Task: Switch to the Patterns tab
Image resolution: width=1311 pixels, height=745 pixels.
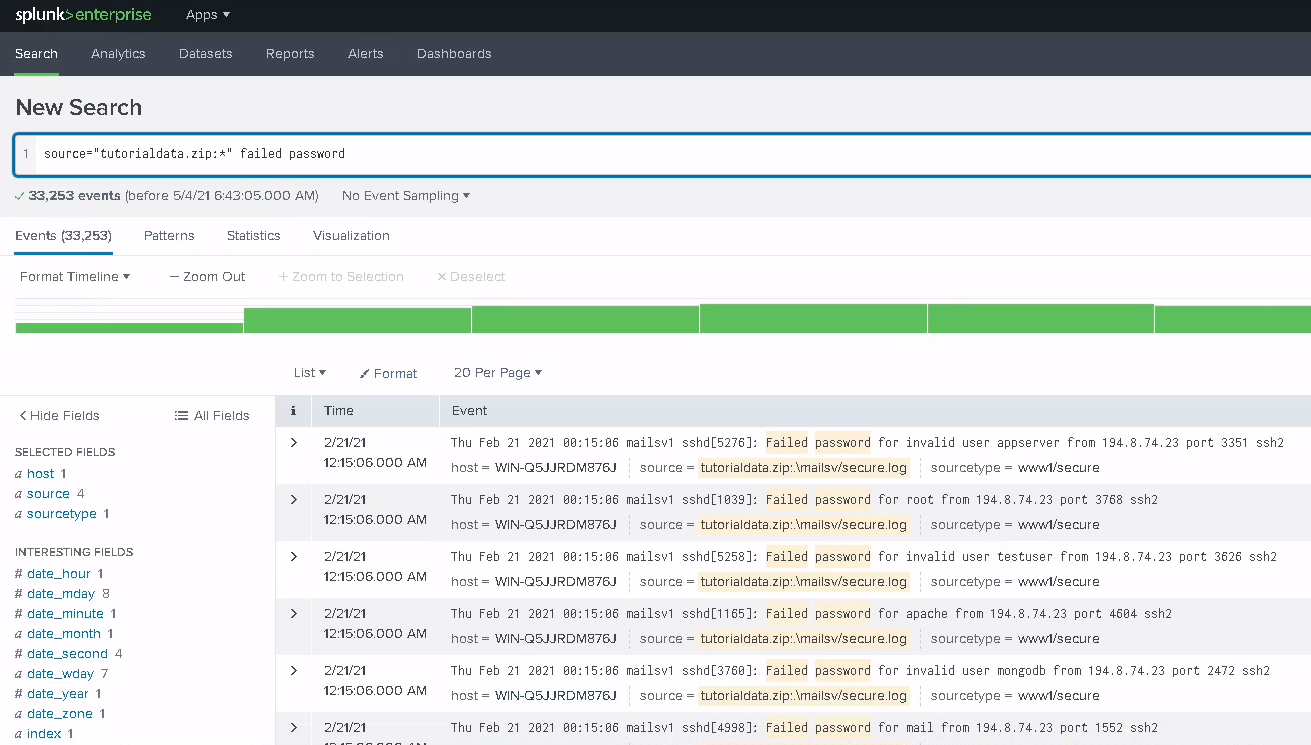Action: tap(168, 235)
